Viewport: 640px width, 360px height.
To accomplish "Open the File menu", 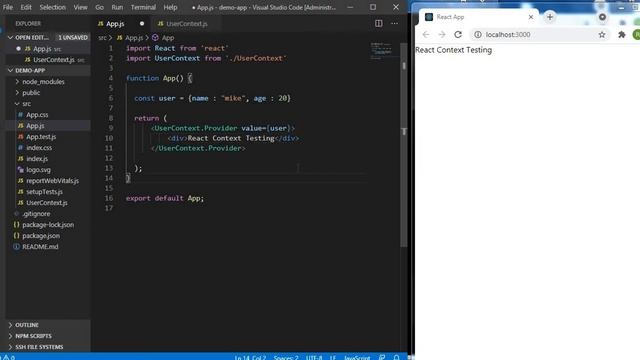I will click(x=8, y=7).
